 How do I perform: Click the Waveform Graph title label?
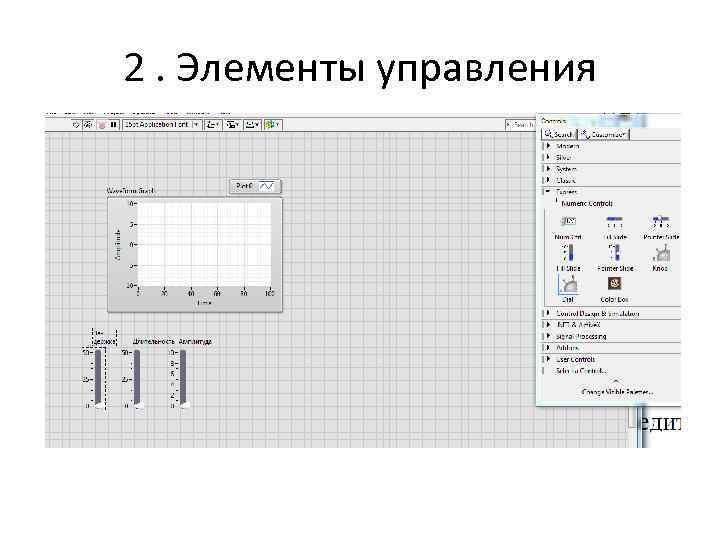pos(131,191)
